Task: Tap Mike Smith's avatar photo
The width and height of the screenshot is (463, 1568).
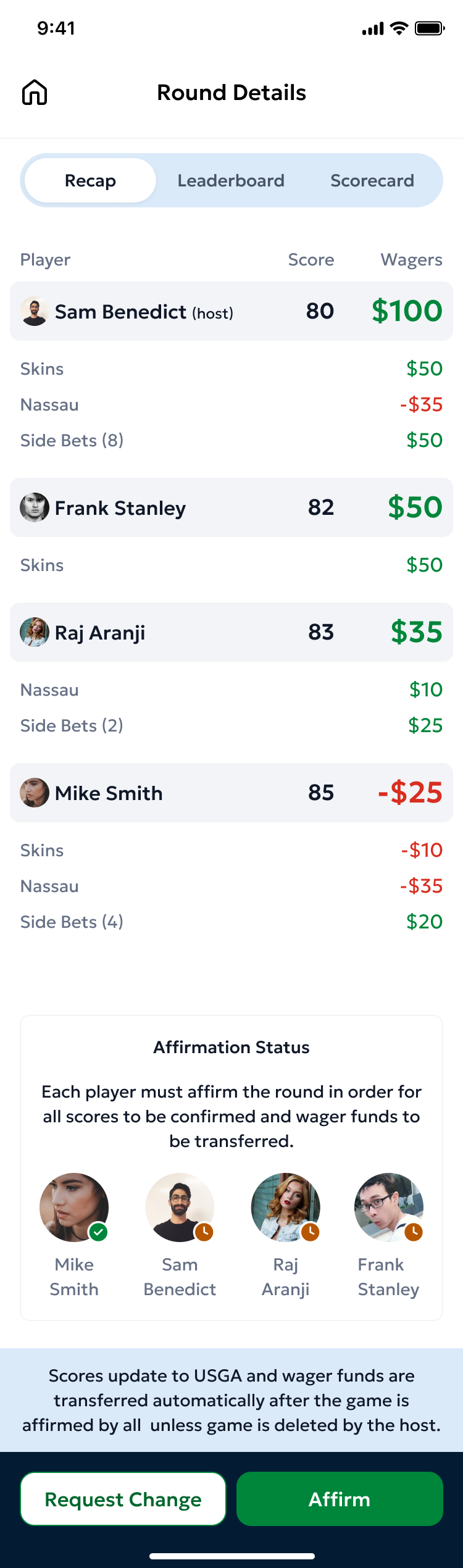Action: (35, 793)
